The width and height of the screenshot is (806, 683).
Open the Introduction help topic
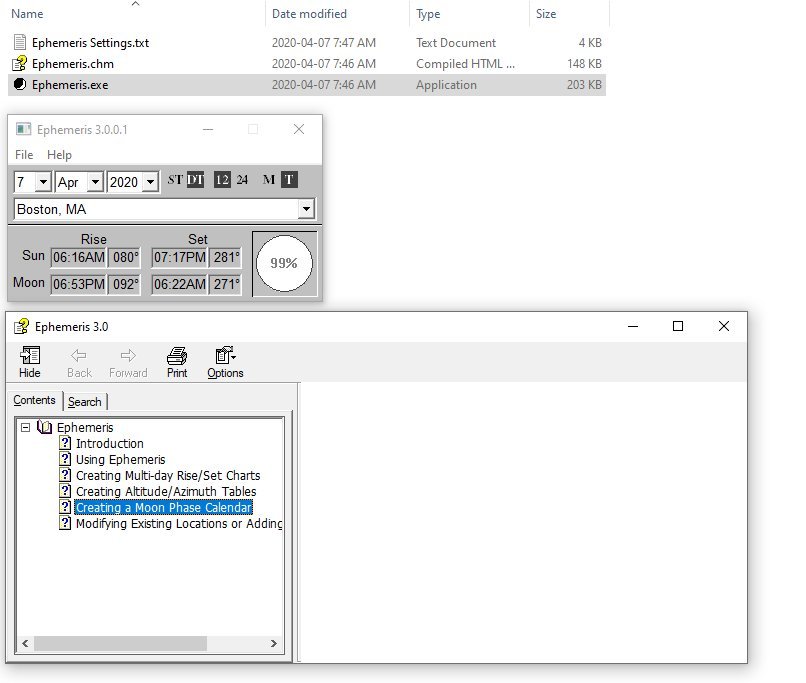[x=109, y=444]
